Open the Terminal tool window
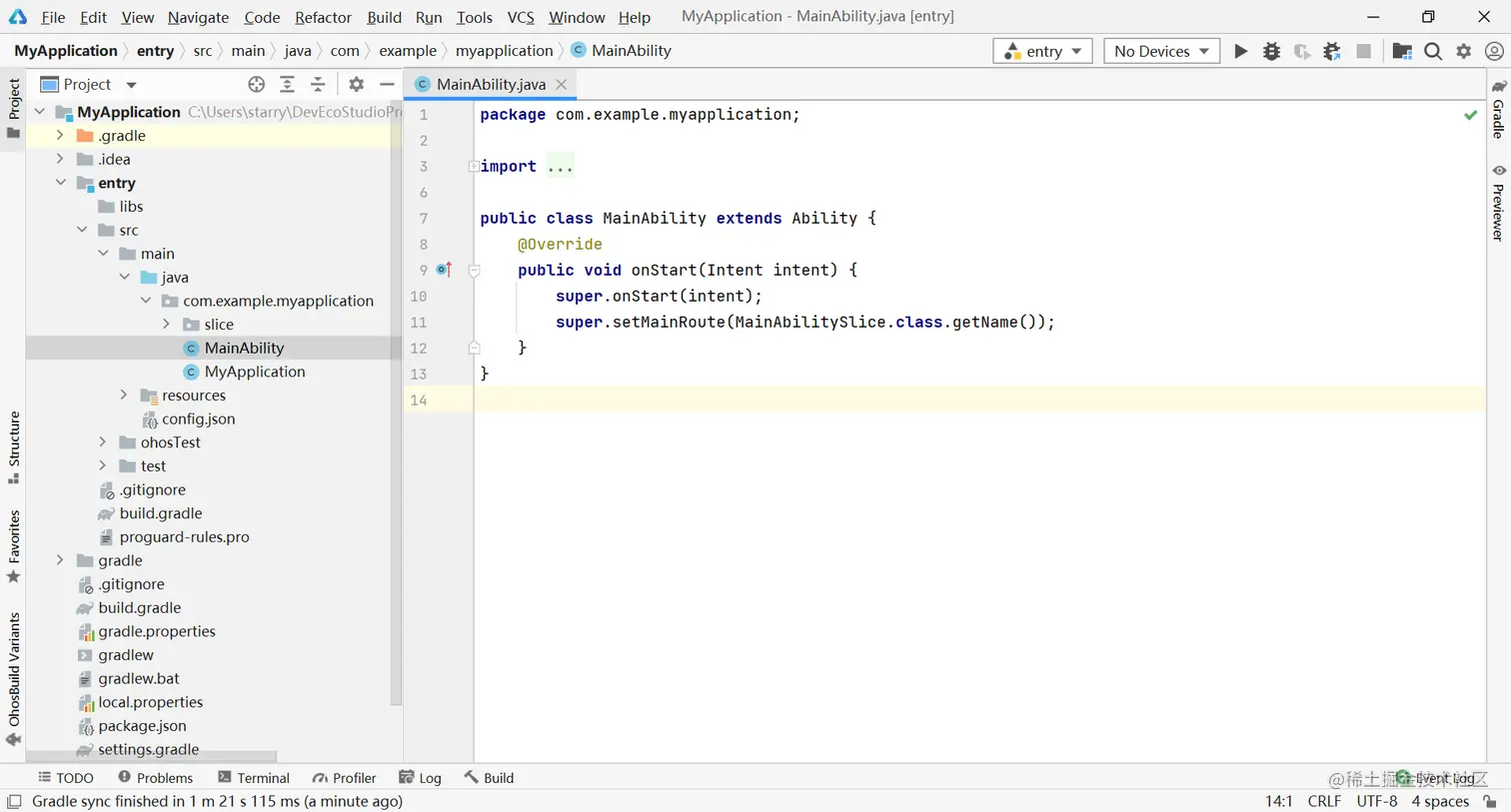The image size is (1511, 812). [254, 778]
